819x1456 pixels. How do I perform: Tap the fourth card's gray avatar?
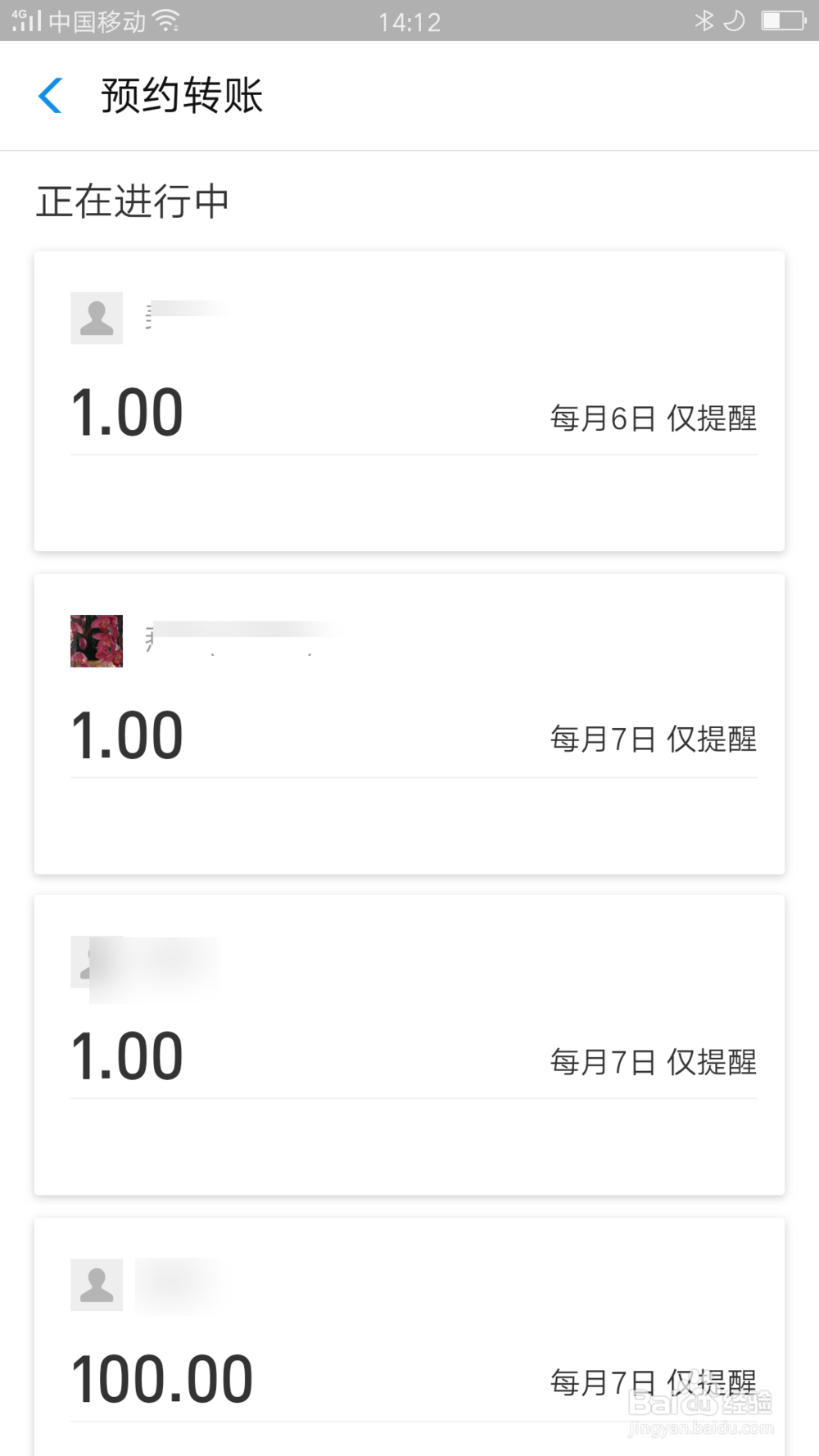tap(97, 1285)
